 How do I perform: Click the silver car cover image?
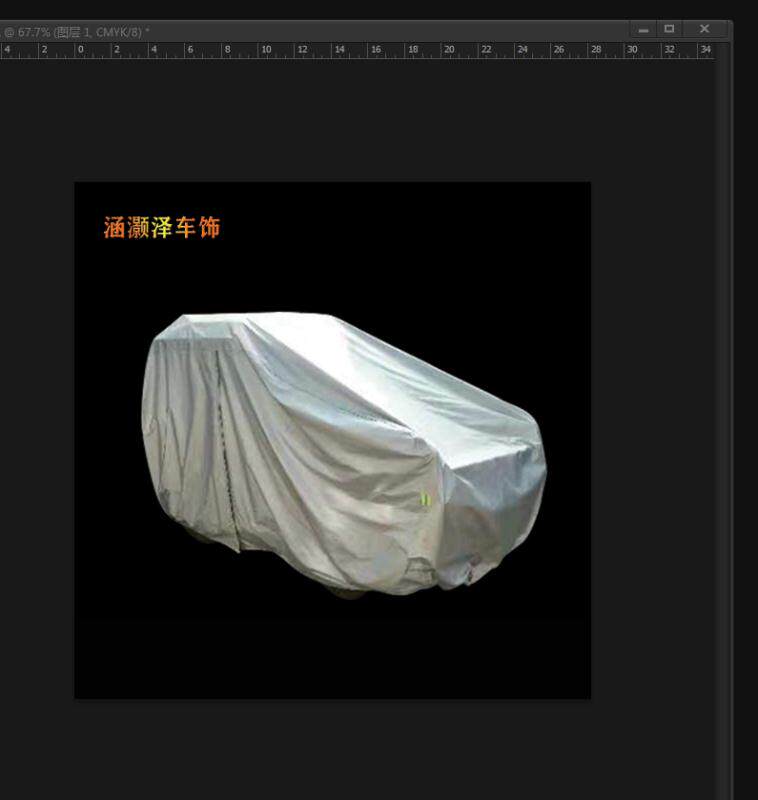[x=344, y=454]
